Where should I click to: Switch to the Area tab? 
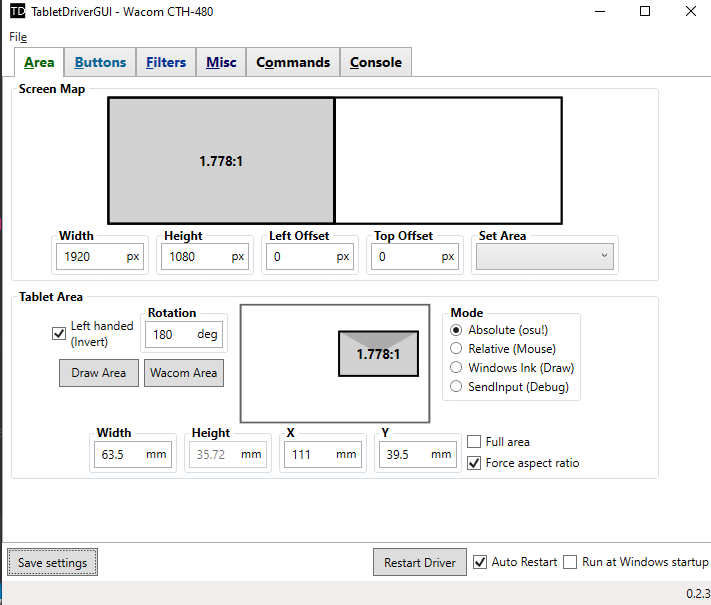39,62
